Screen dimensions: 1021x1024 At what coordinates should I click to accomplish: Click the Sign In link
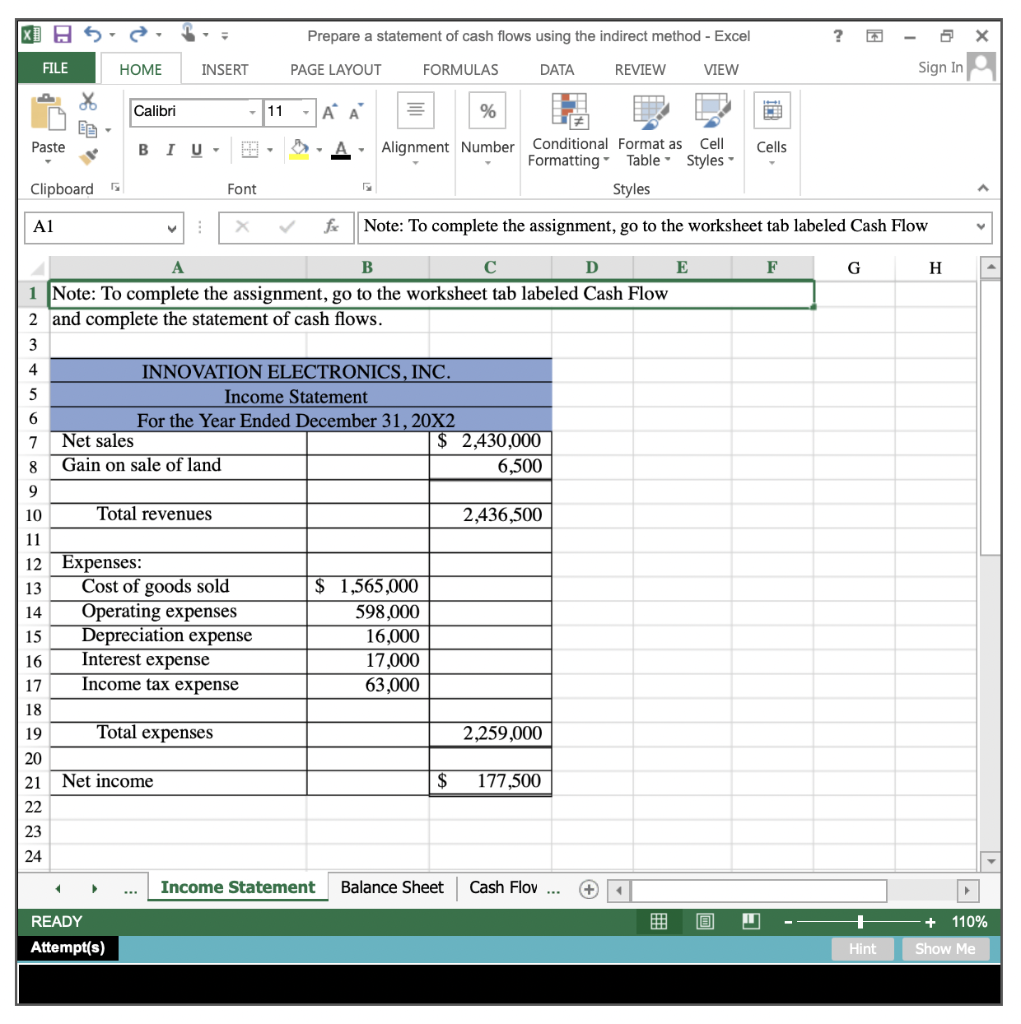click(x=940, y=67)
